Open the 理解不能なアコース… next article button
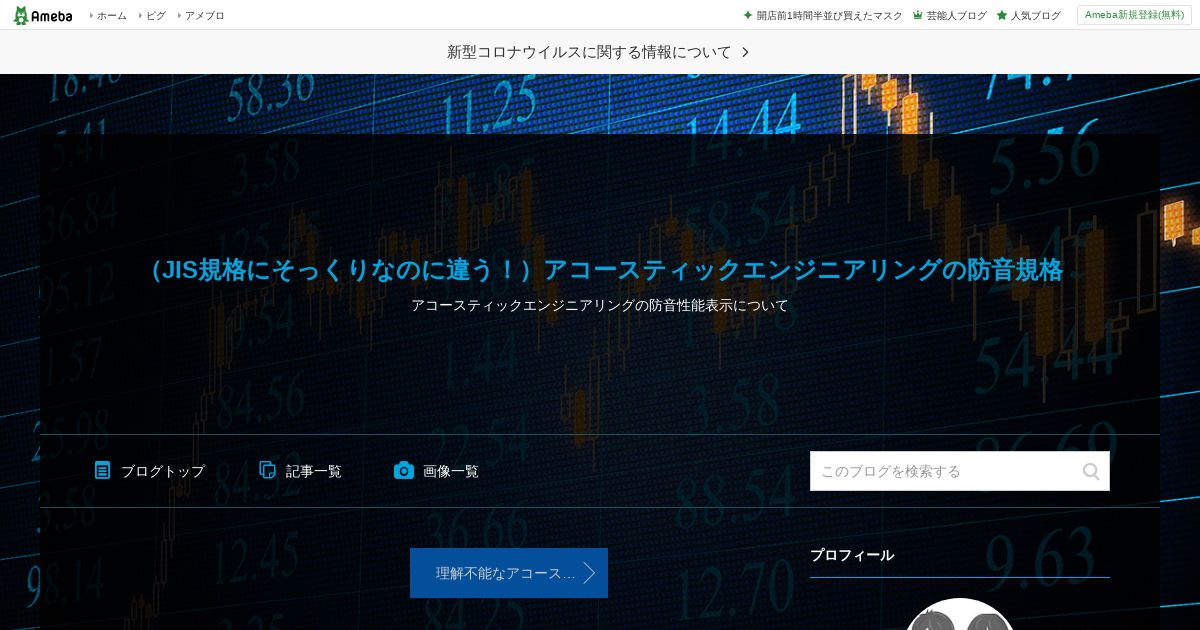Image resolution: width=1200 pixels, height=630 pixels. point(509,573)
